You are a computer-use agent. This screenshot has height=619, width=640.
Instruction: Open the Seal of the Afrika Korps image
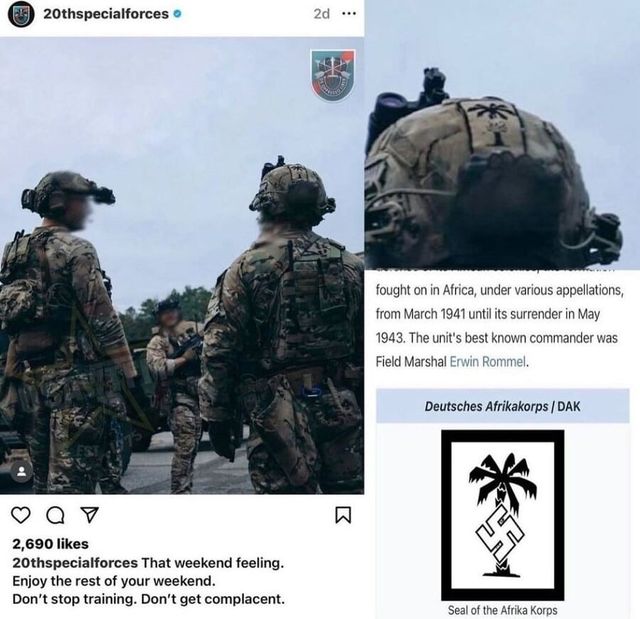503,515
